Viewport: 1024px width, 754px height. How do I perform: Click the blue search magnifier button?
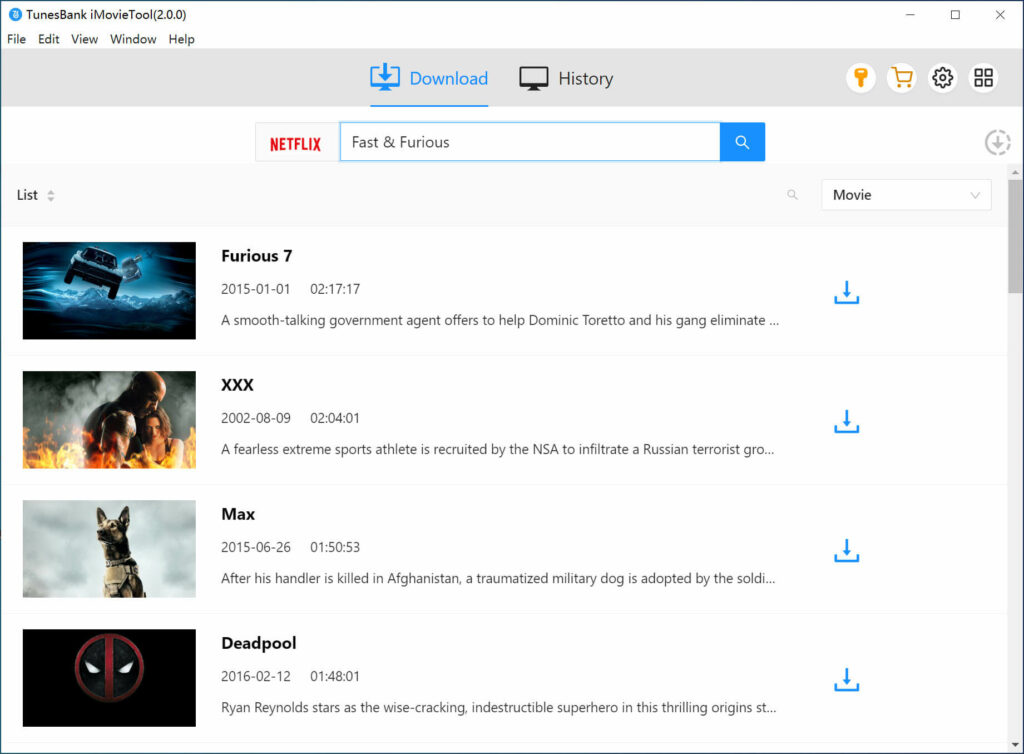coord(742,142)
